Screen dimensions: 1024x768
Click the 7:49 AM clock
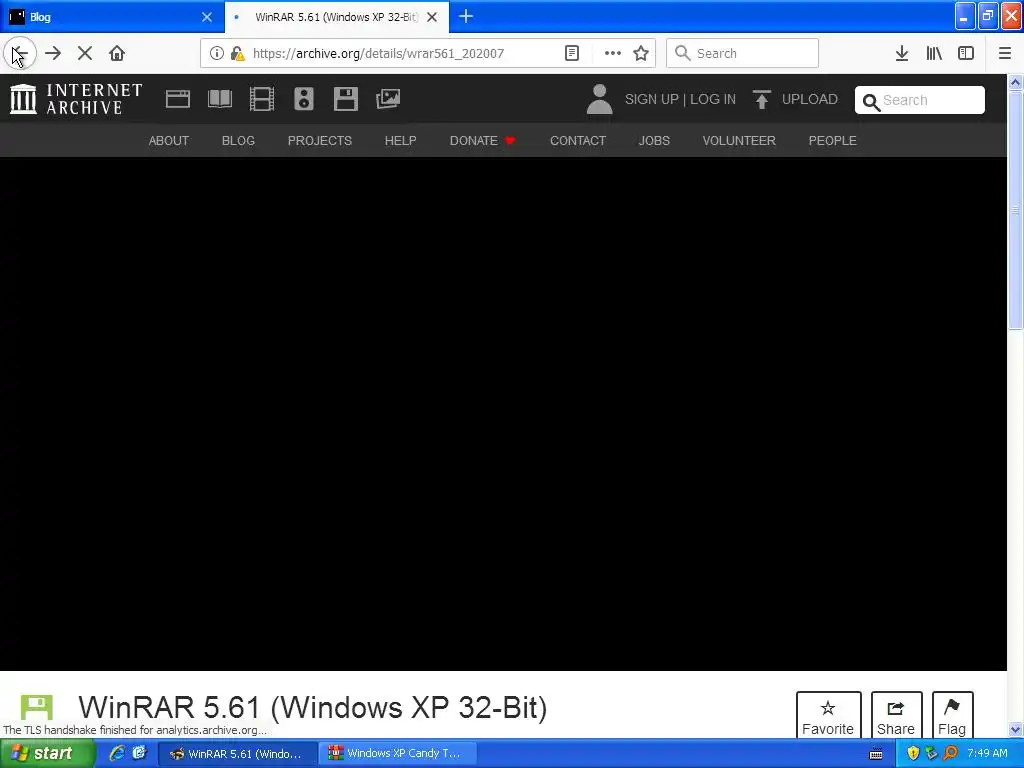click(x=987, y=753)
